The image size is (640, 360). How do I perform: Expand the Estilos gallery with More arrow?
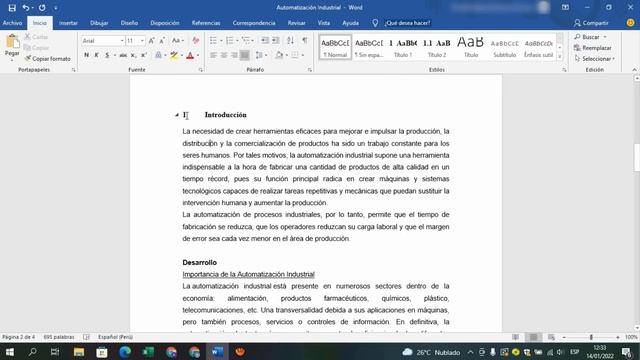pyautogui.click(x=560, y=57)
